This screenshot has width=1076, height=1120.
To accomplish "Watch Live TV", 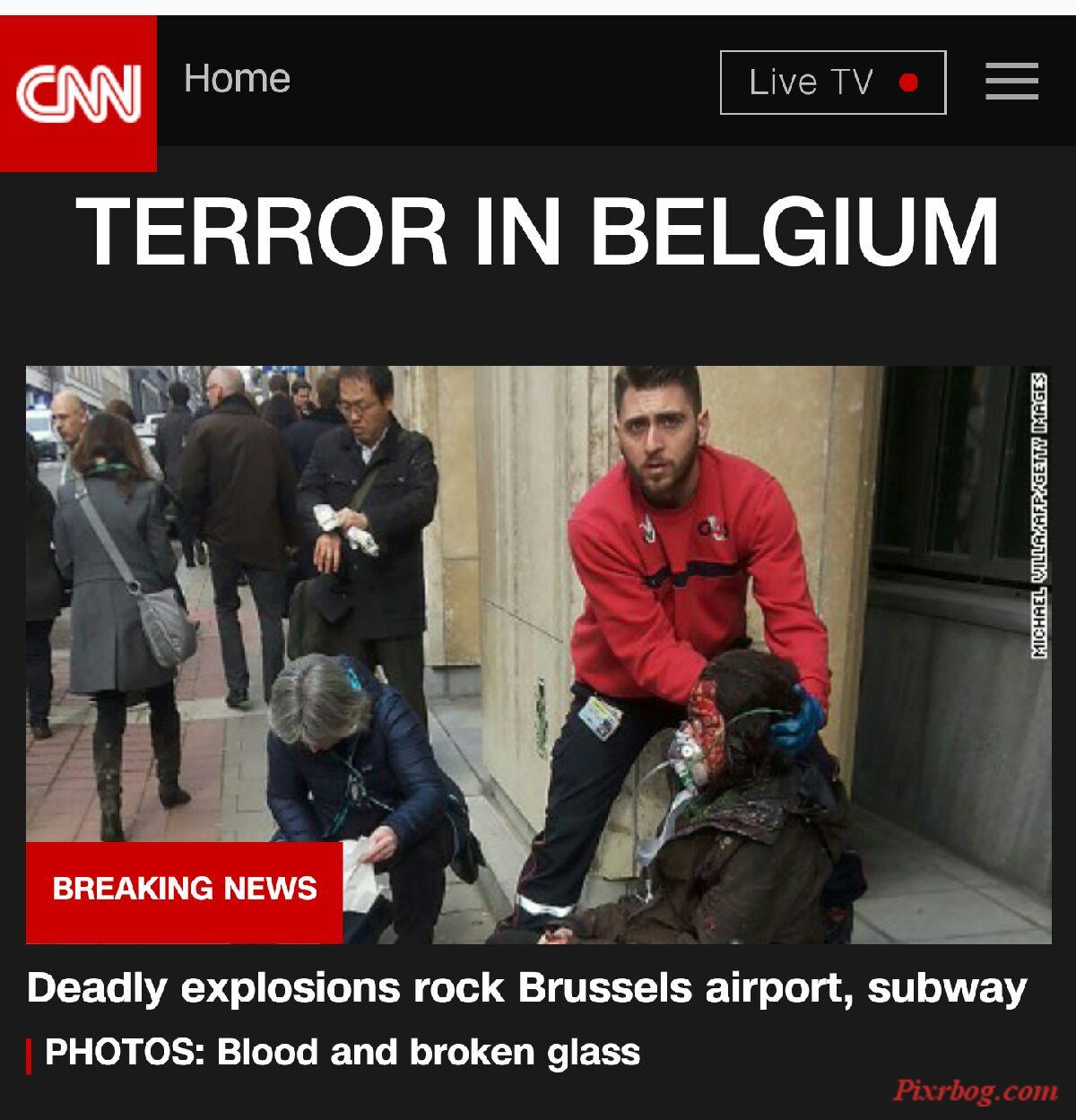I will pos(833,82).
